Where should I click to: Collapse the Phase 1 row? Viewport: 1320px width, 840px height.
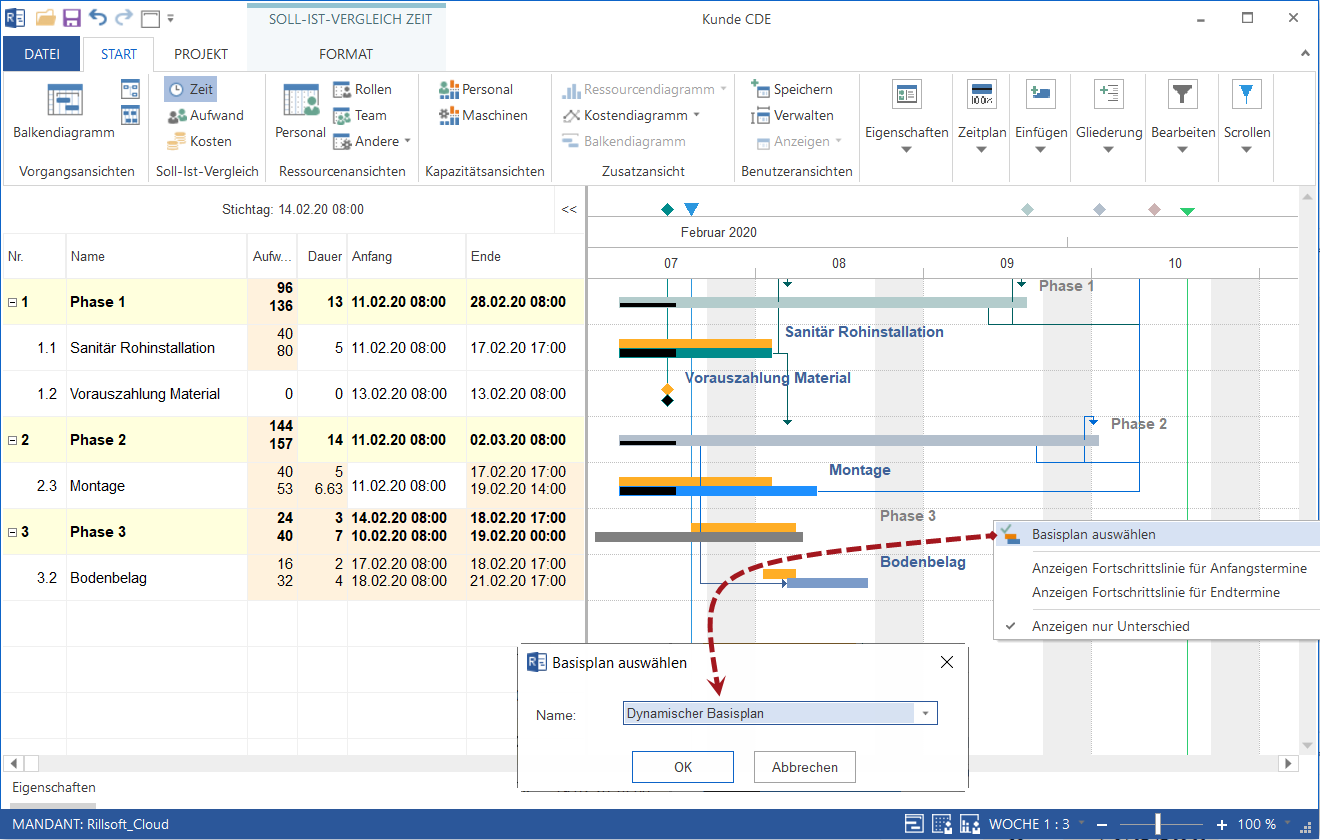pos(12,302)
